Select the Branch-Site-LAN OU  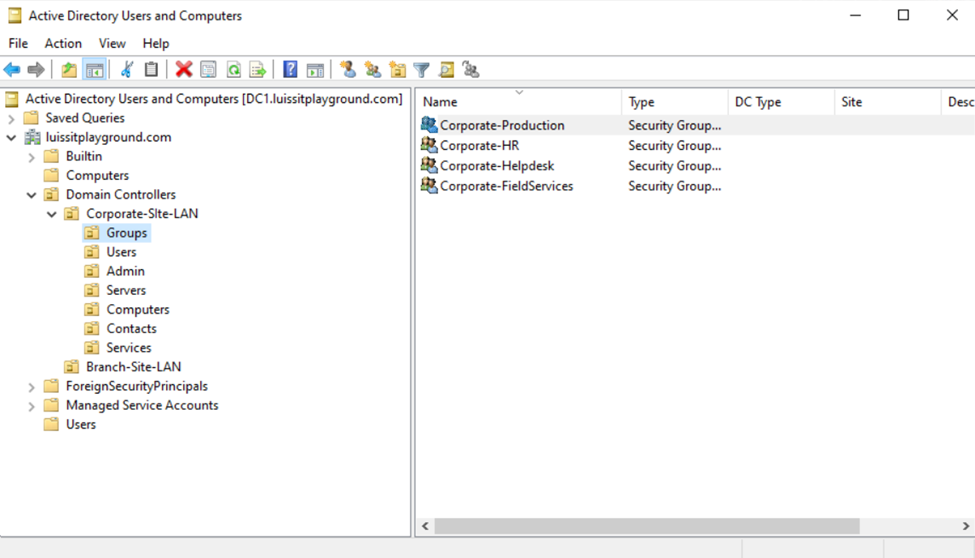click(133, 367)
